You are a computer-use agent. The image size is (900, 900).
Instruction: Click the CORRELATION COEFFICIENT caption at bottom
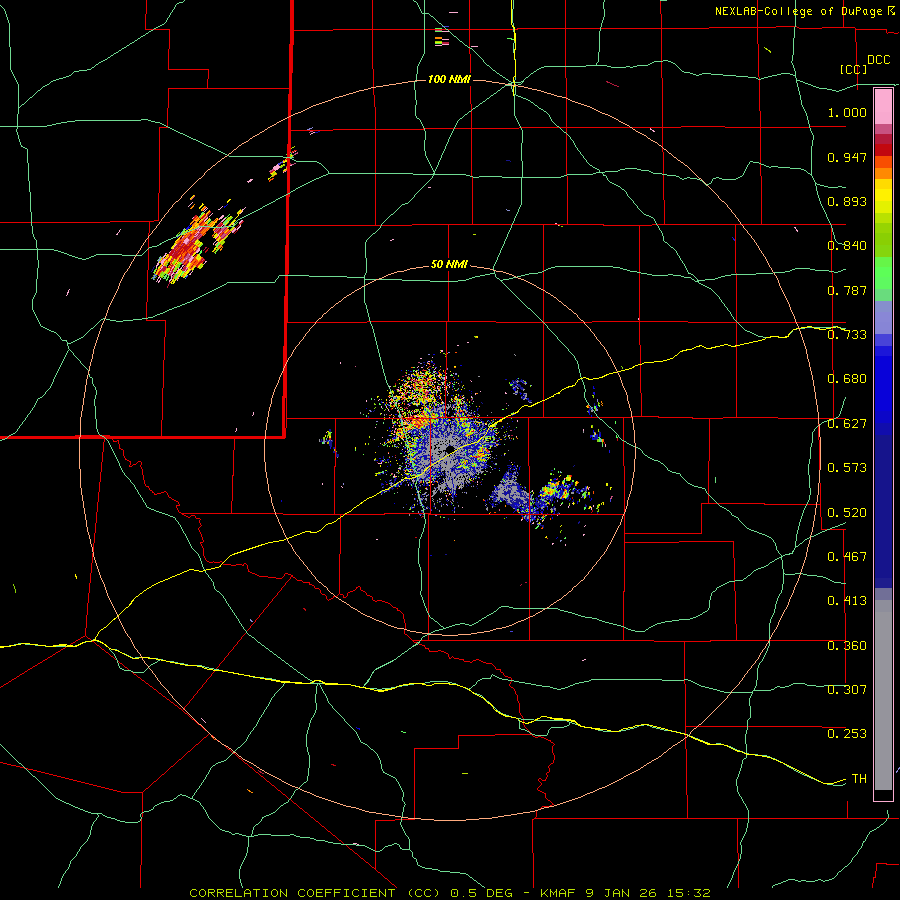[x=450, y=893]
